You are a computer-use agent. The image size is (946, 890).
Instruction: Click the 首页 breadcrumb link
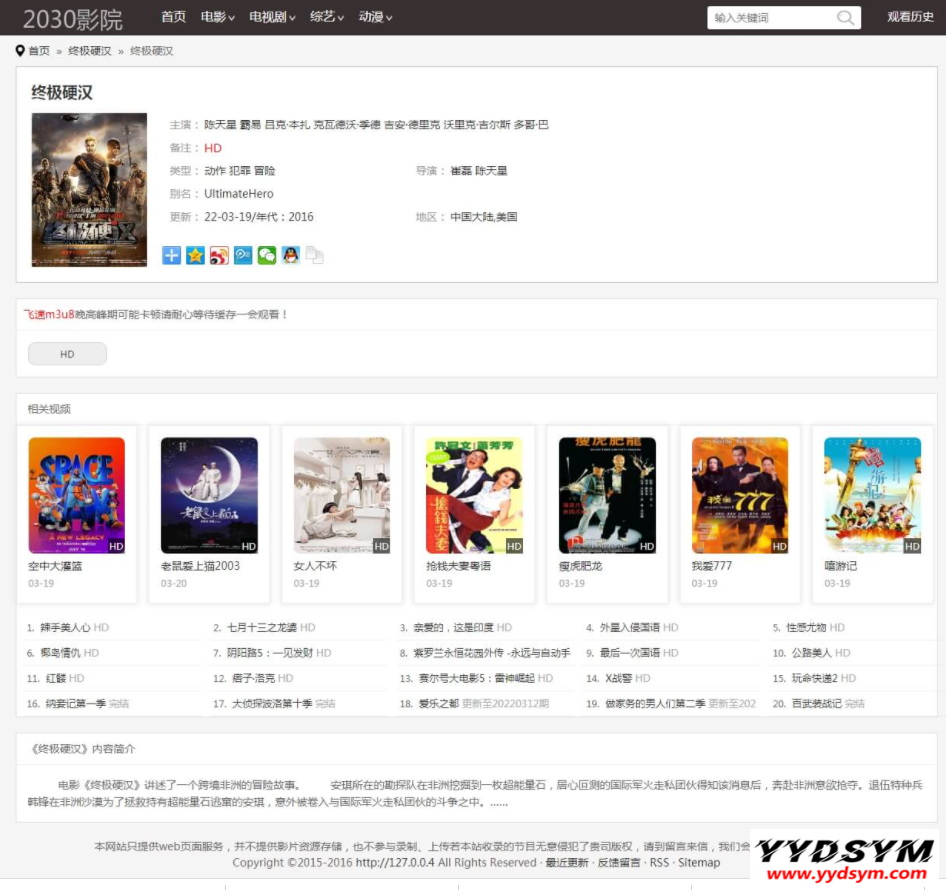(39, 51)
